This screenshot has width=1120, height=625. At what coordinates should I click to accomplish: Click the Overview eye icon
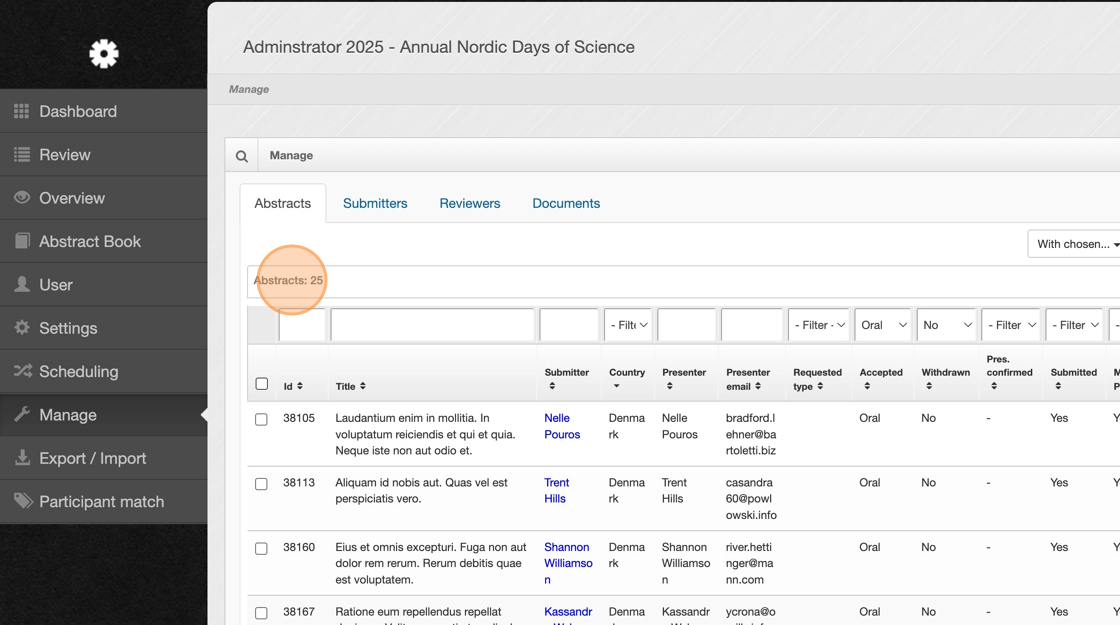[x=22, y=198]
